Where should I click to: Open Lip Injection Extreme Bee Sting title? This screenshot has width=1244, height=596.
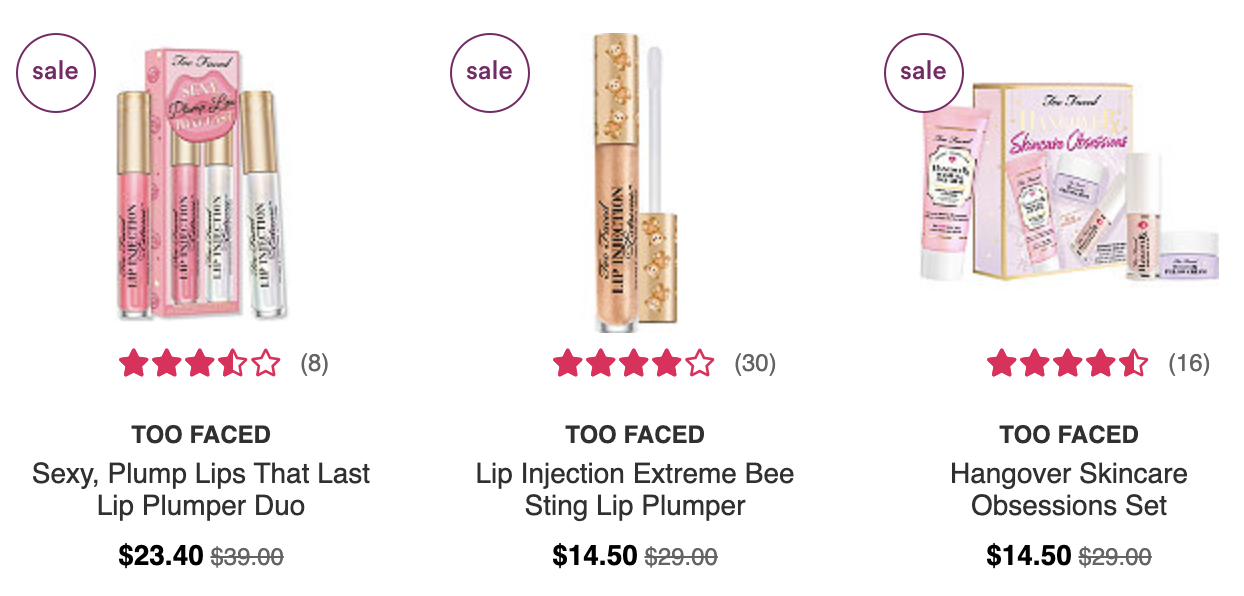click(x=635, y=489)
